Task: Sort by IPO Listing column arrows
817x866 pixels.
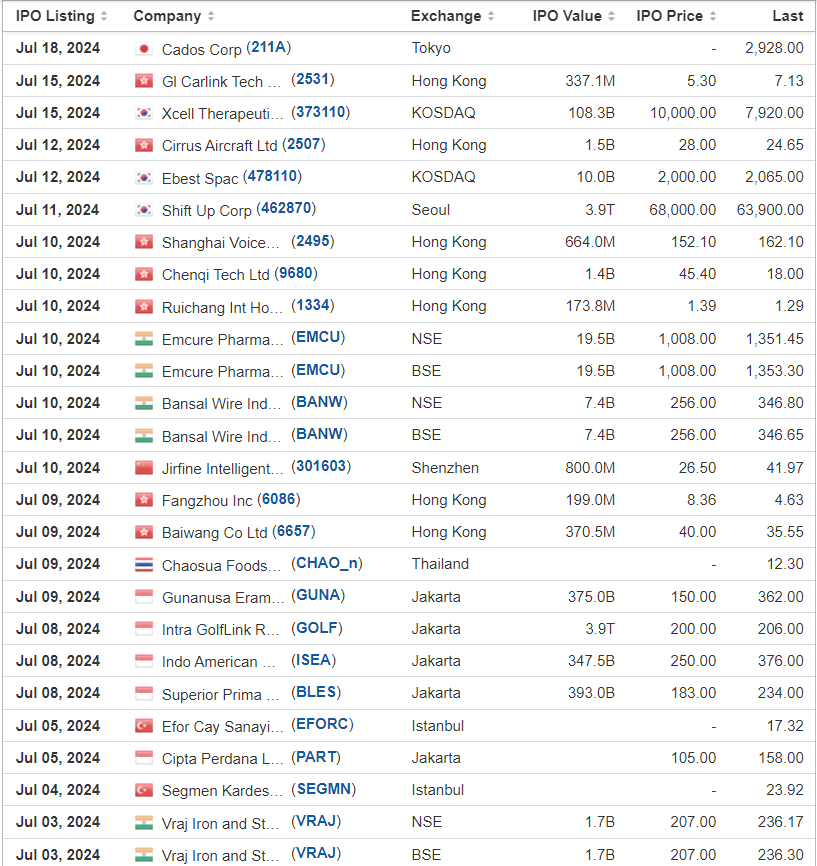Action: [x=104, y=17]
